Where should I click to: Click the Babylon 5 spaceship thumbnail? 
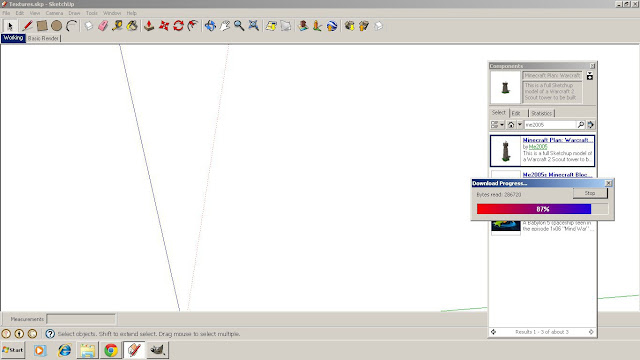pyautogui.click(x=506, y=226)
